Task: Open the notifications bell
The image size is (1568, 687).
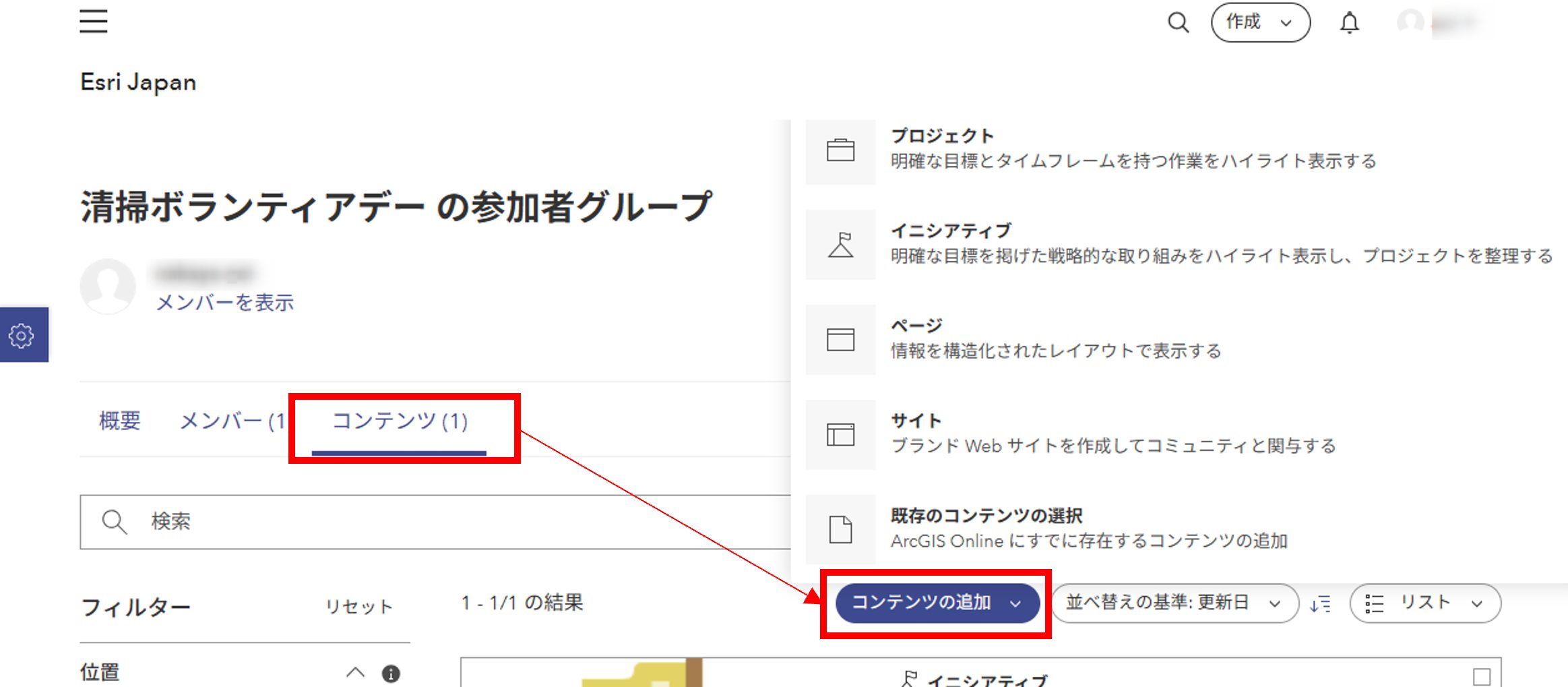Action: tap(1349, 23)
